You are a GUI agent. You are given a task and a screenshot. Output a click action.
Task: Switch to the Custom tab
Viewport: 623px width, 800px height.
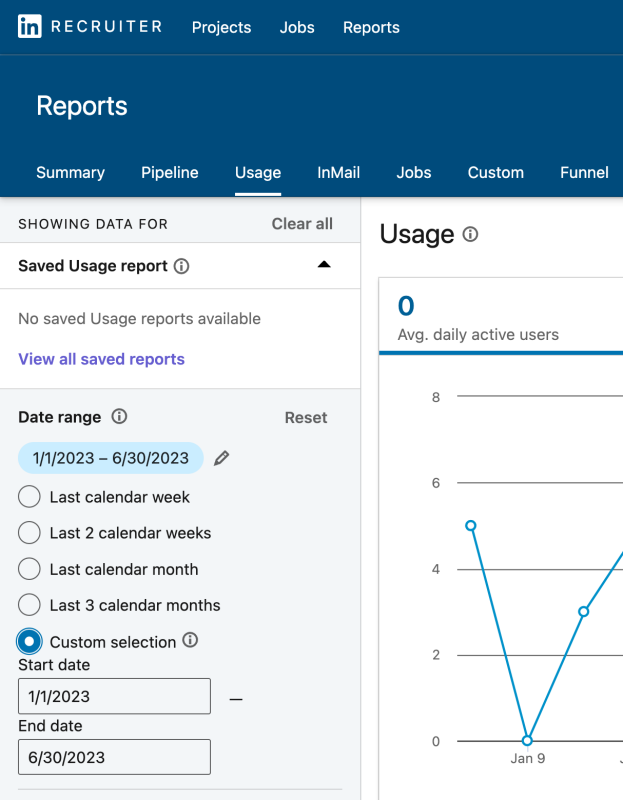pyautogui.click(x=495, y=172)
